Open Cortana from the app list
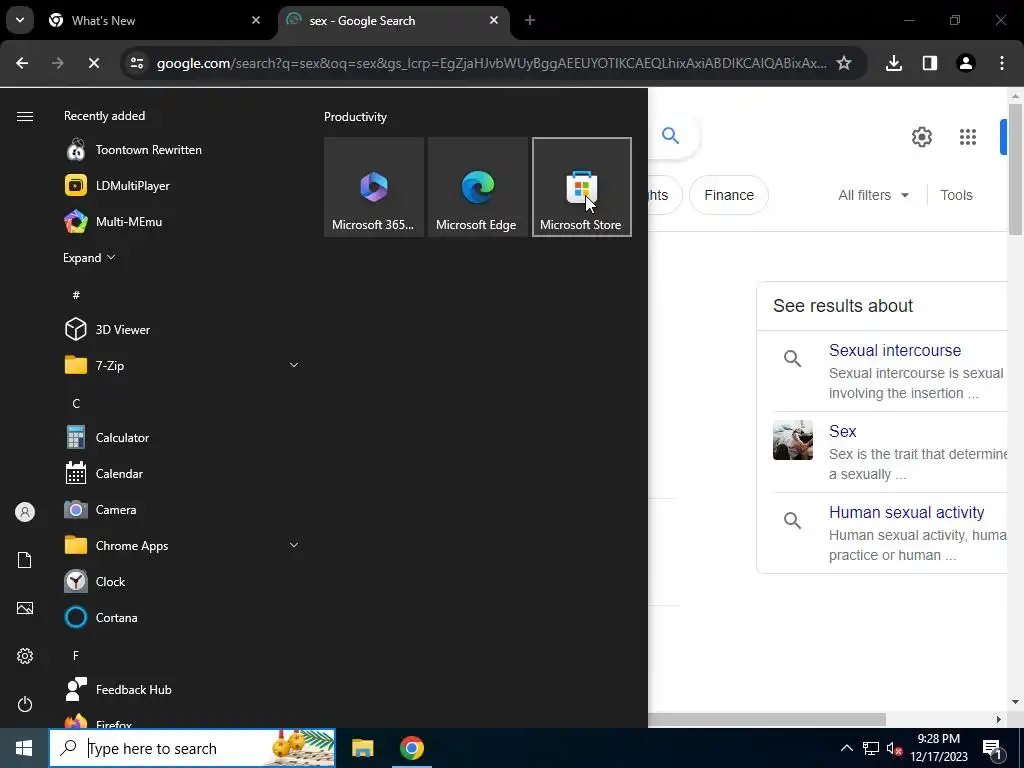The width and height of the screenshot is (1024, 768). point(181,617)
